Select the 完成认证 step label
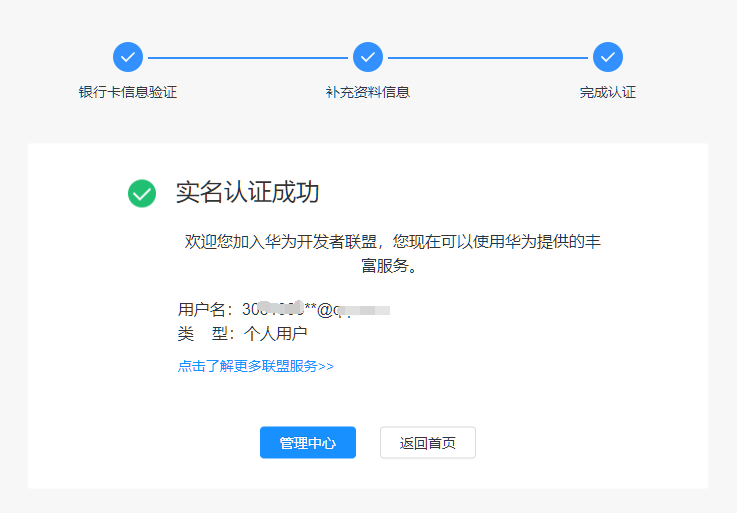The width and height of the screenshot is (737, 513). point(608,92)
